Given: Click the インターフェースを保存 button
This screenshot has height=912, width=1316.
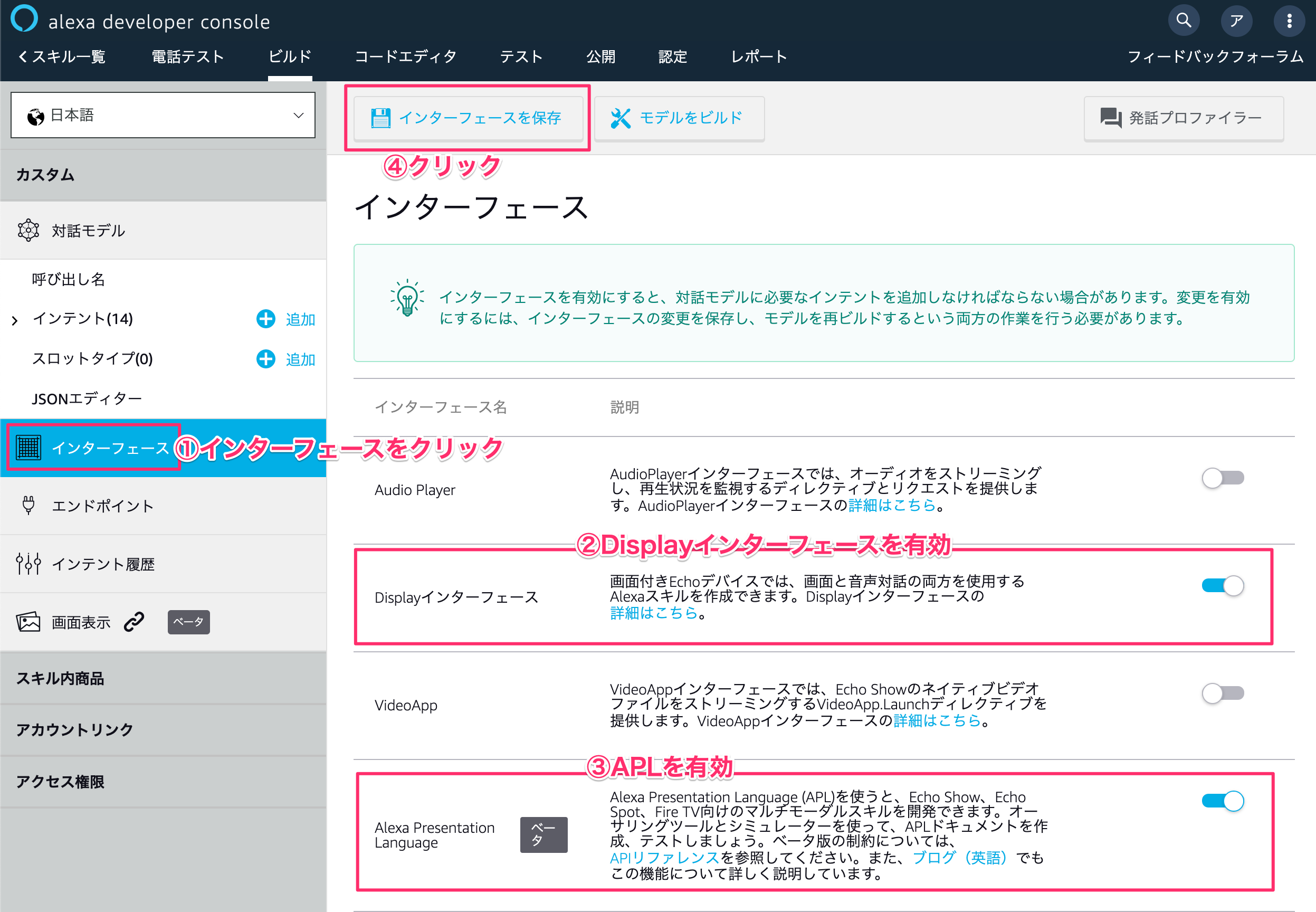Looking at the screenshot, I should 468,118.
